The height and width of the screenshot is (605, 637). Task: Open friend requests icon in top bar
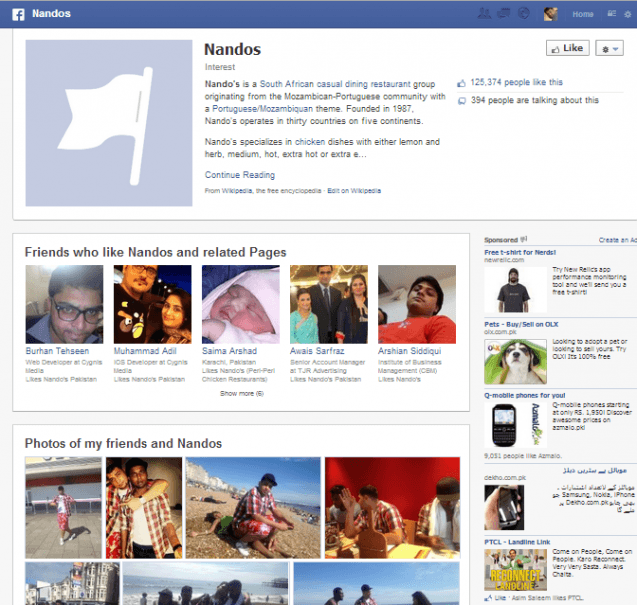click(483, 14)
